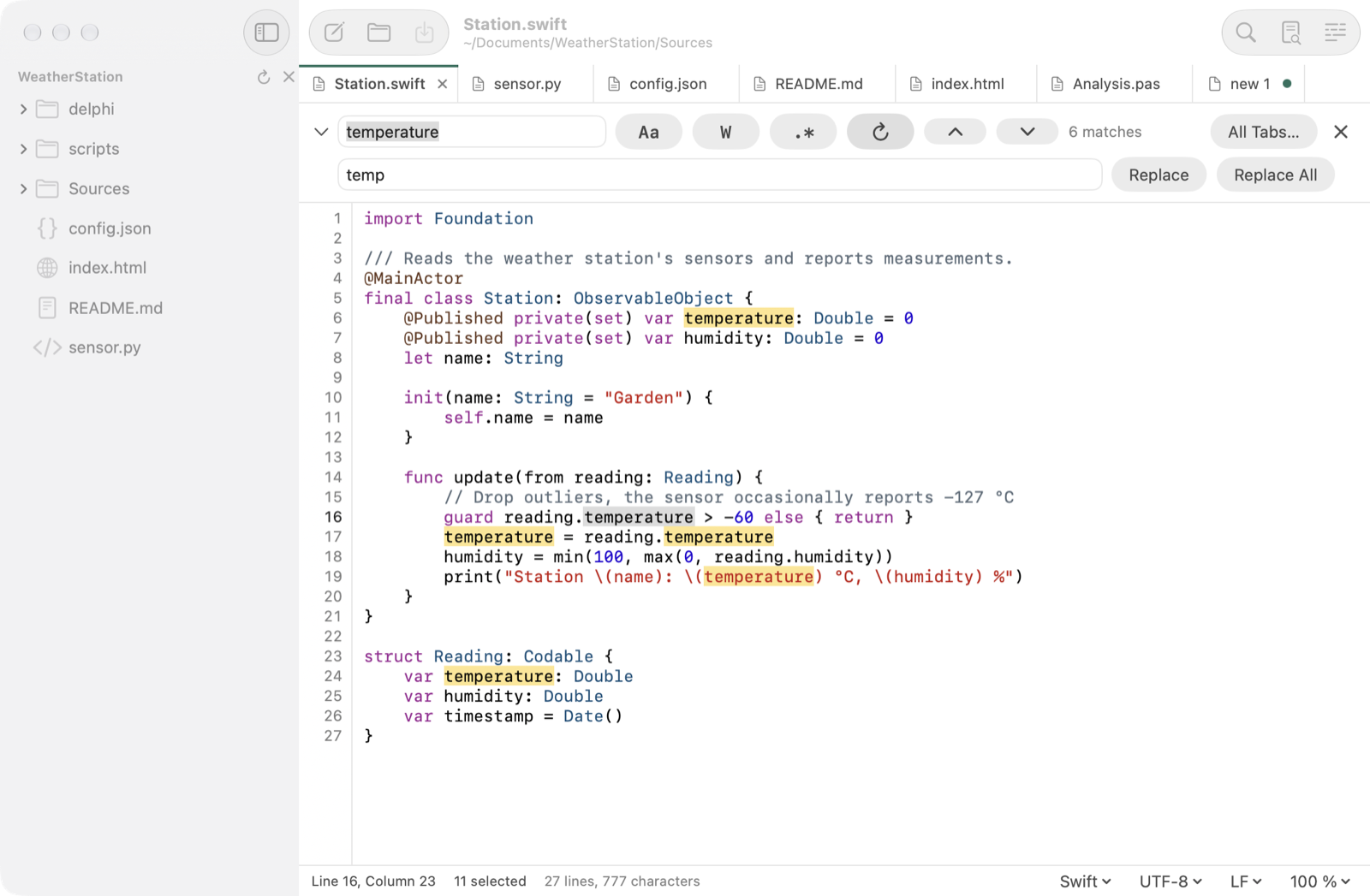
Task: Open search using the magnifier toolbar icon
Action: click(x=1246, y=33)
